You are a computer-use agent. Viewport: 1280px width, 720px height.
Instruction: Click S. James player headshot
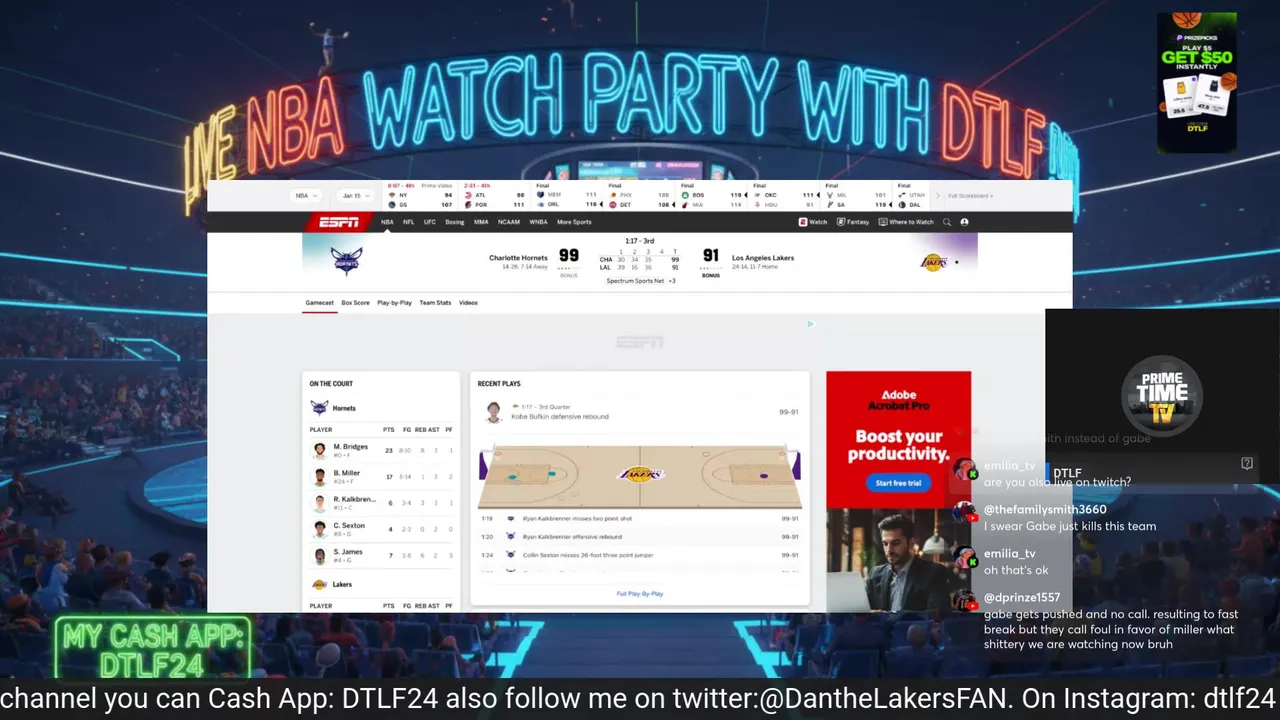click(x=319, y=554)
